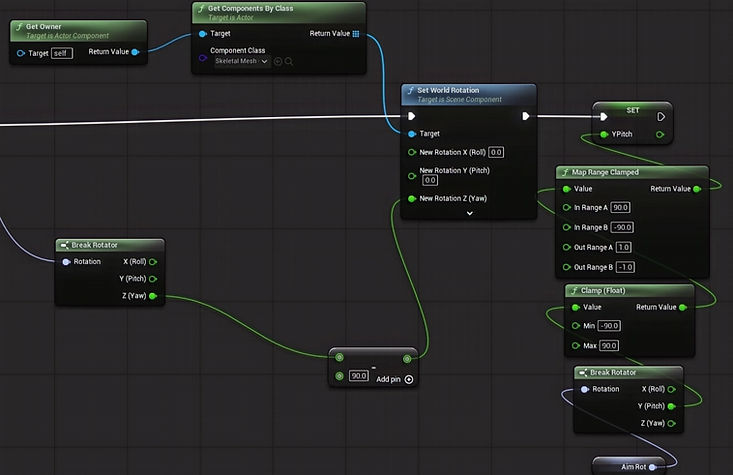Click the In Range A value field
The width and height of the screenshot is (733, 475).
(620, 207)
